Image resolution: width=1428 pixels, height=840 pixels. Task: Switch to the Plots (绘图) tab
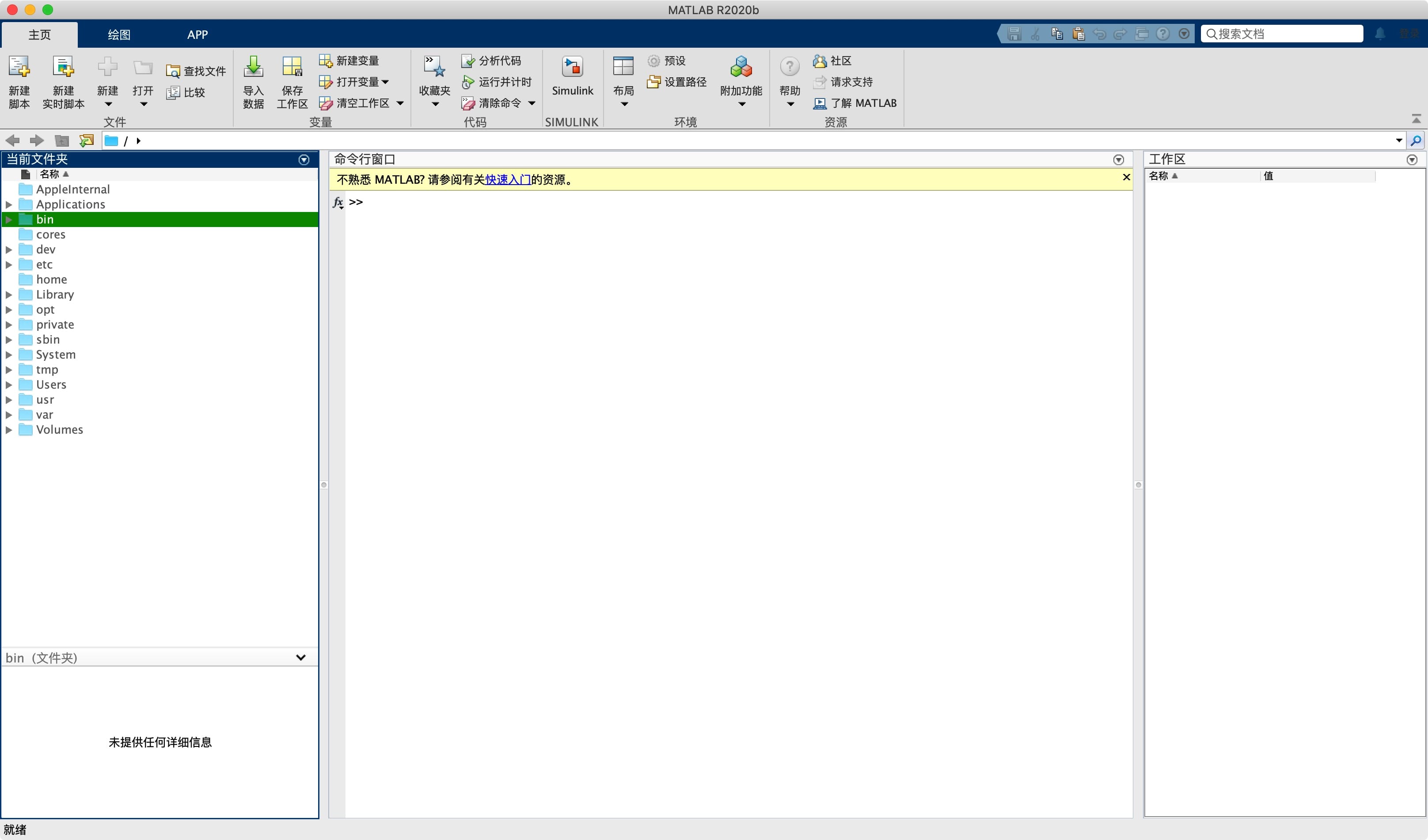[119, 34]
